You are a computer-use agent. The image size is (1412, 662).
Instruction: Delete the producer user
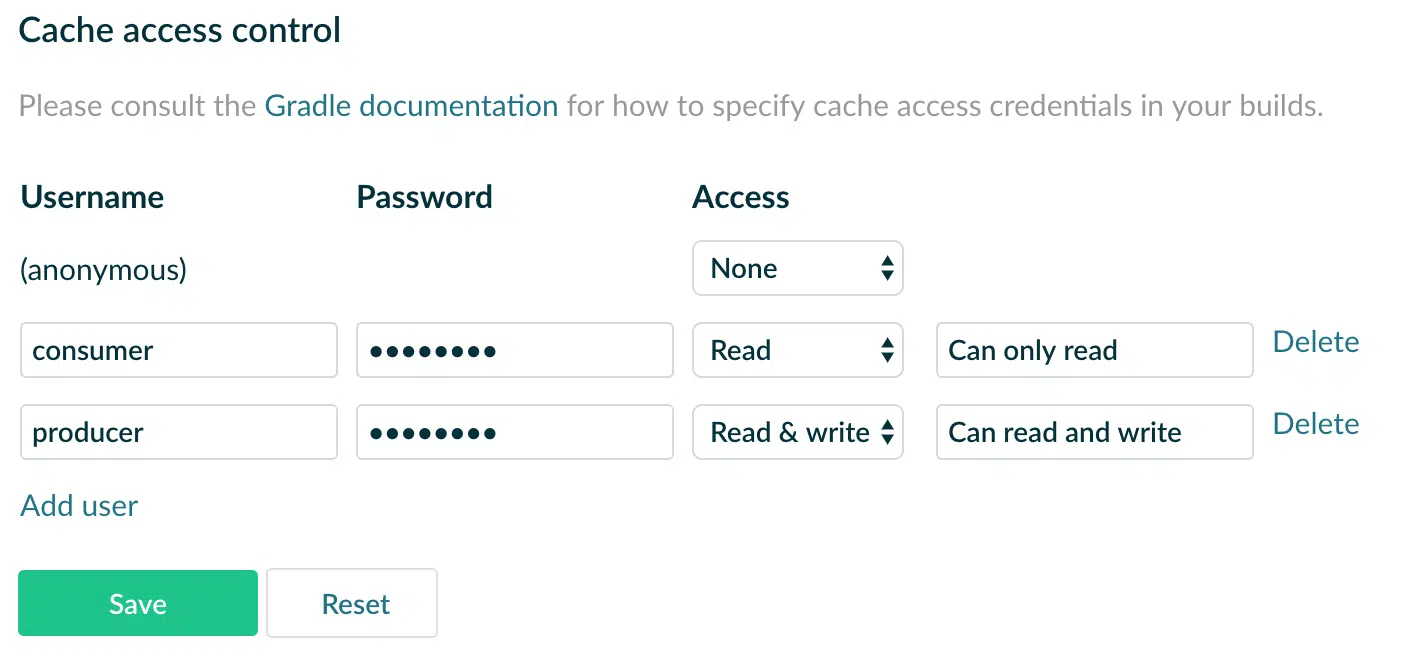(x=1316, y=424)
